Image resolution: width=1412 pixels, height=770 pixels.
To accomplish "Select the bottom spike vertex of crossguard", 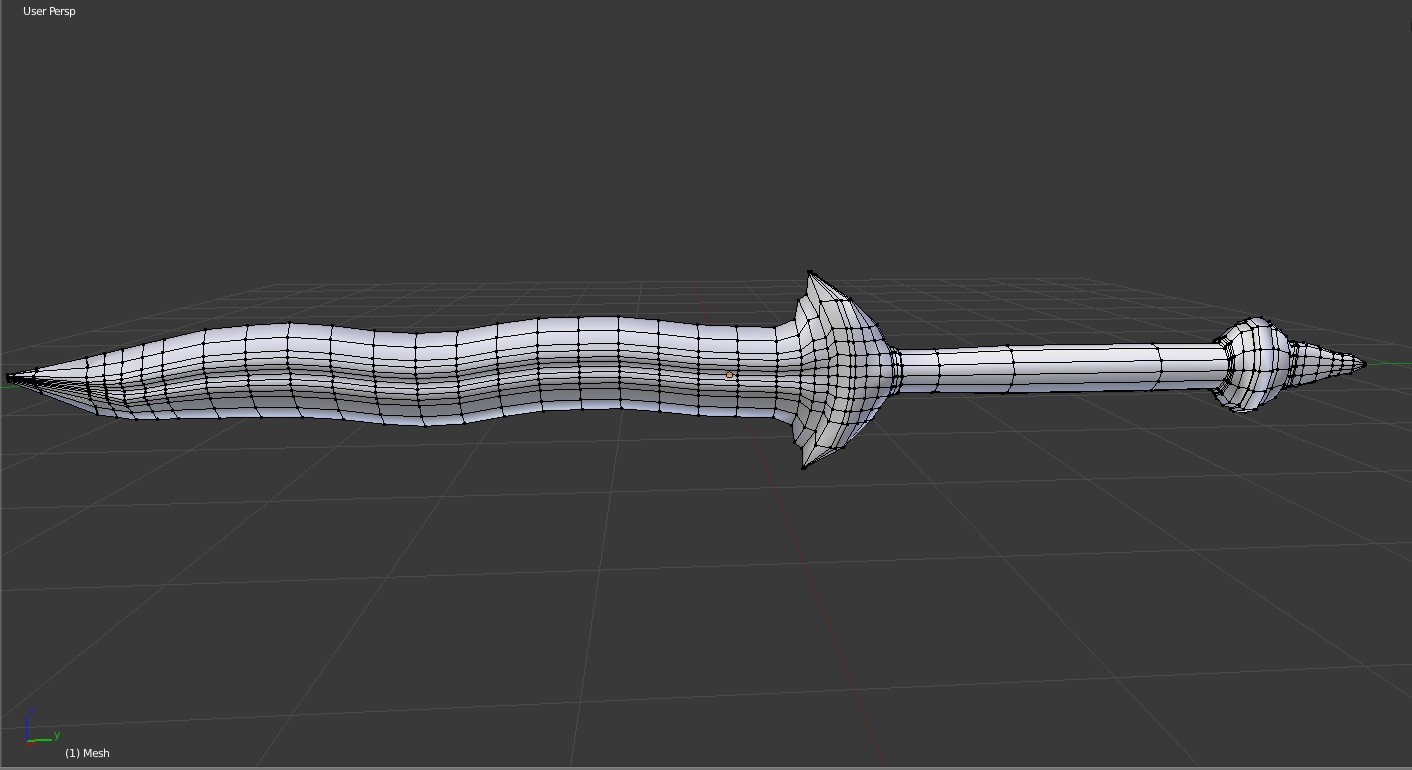I will click(804, 467).
